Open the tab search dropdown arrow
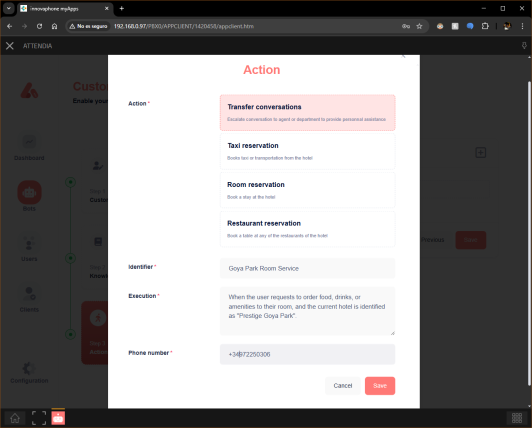532x428 pixels. point(9,8)
